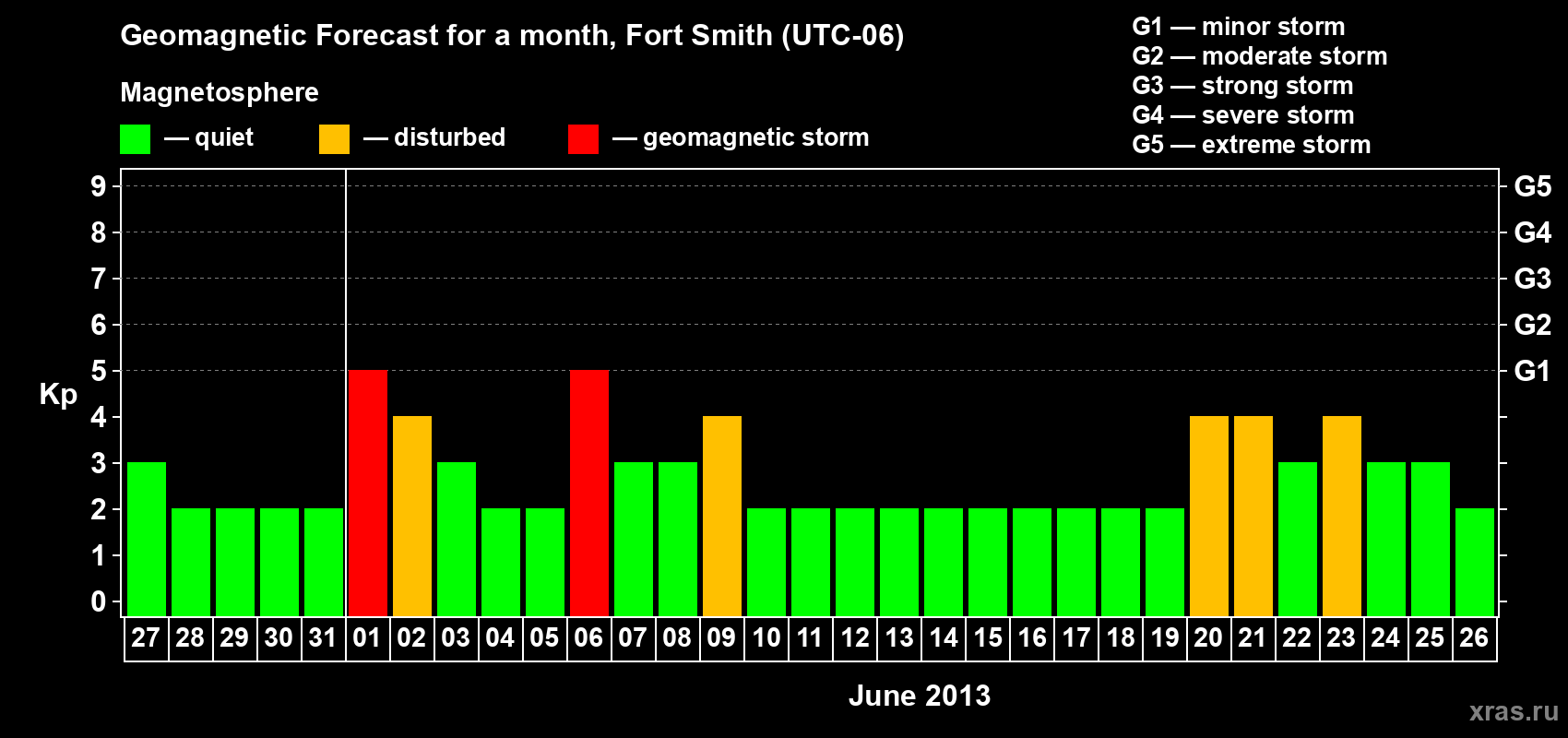Click Kp value 5 on left axis
Viewport: 1568px width, 738px height.
click(x=99, y=371)
